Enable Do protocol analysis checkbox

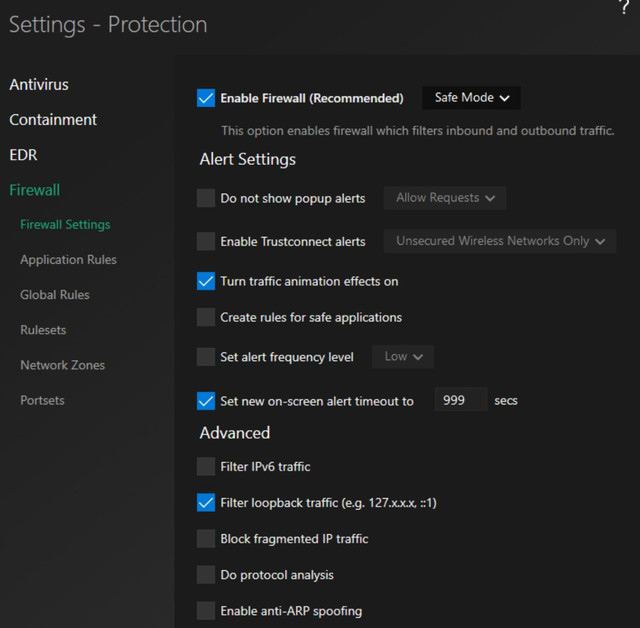(x=206, y=575)
